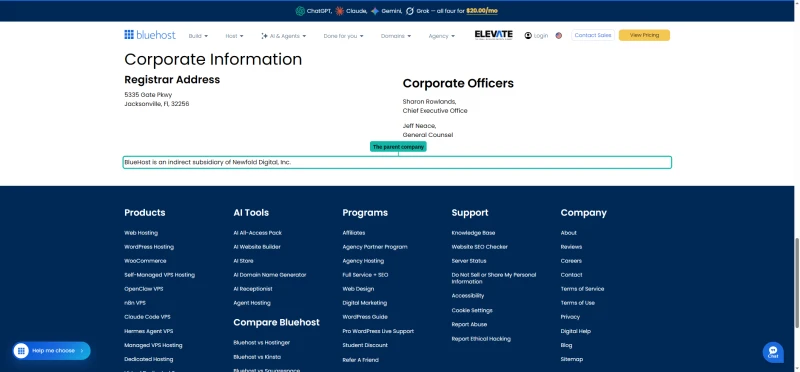Open Pro WordPress Live Support link
Image resolution: width=800 pixels, height=372 pixels.
click(378, 331)
